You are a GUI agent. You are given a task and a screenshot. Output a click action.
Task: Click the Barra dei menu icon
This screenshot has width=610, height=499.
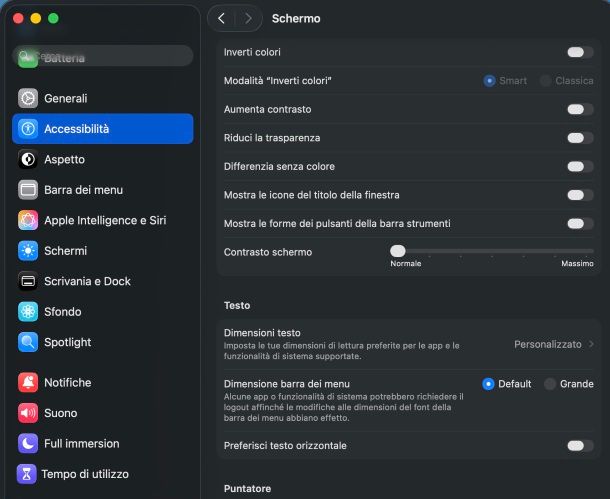pos(28,190)
